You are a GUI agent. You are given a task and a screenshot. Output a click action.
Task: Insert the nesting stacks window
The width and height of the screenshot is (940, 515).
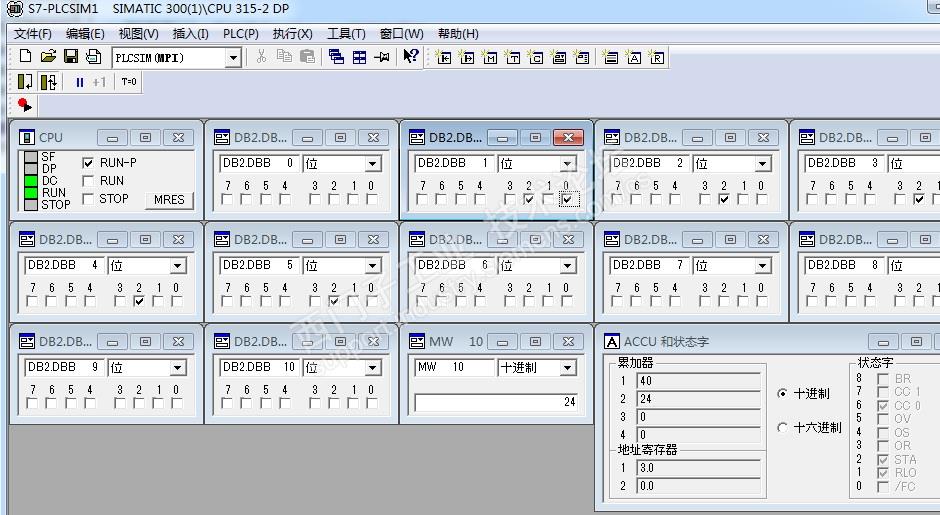tap(610, 57)
